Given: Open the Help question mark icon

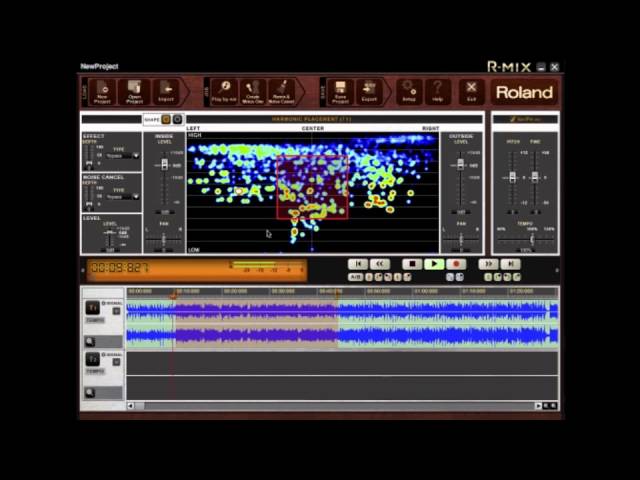Looking at the screenshot, I should coord(438,92).
